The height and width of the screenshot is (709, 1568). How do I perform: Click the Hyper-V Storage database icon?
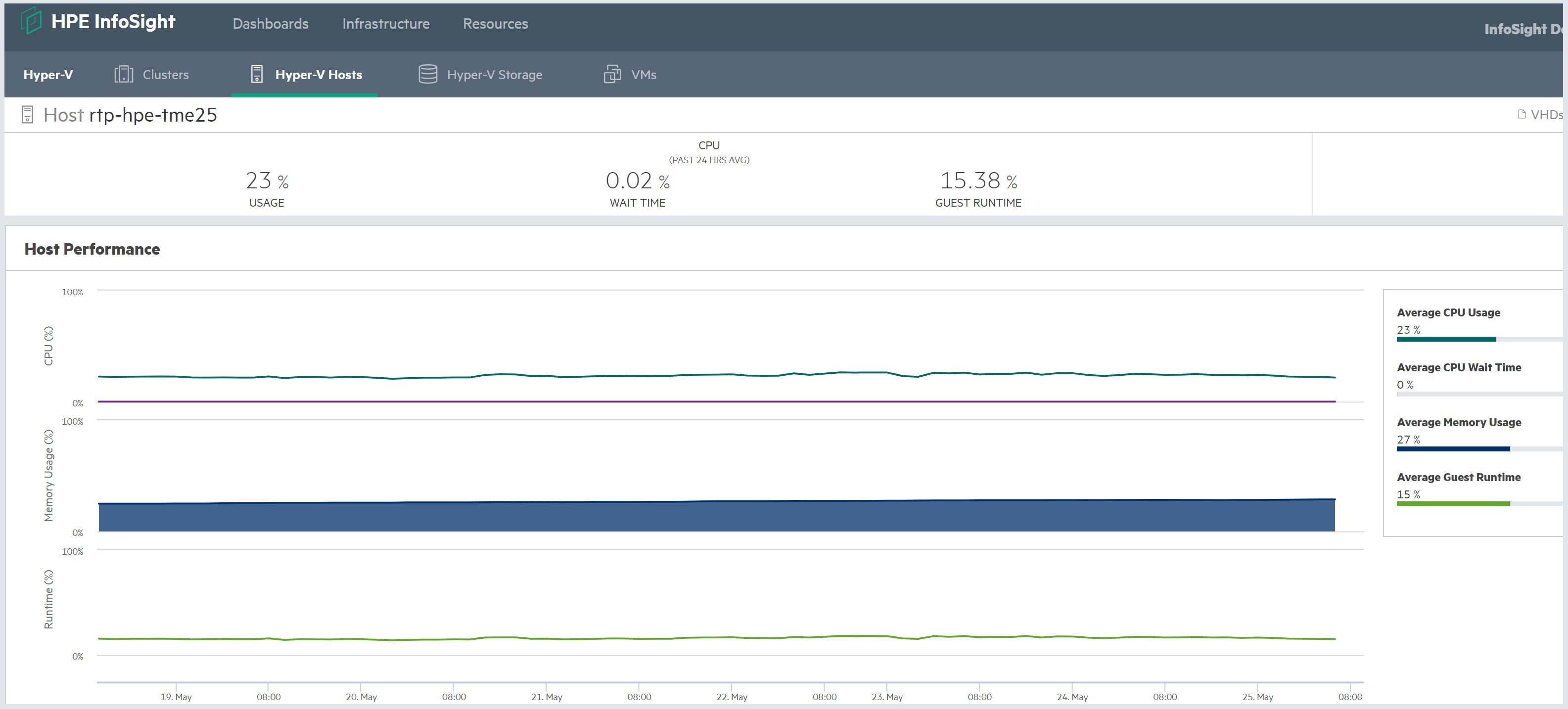(428, 74)
